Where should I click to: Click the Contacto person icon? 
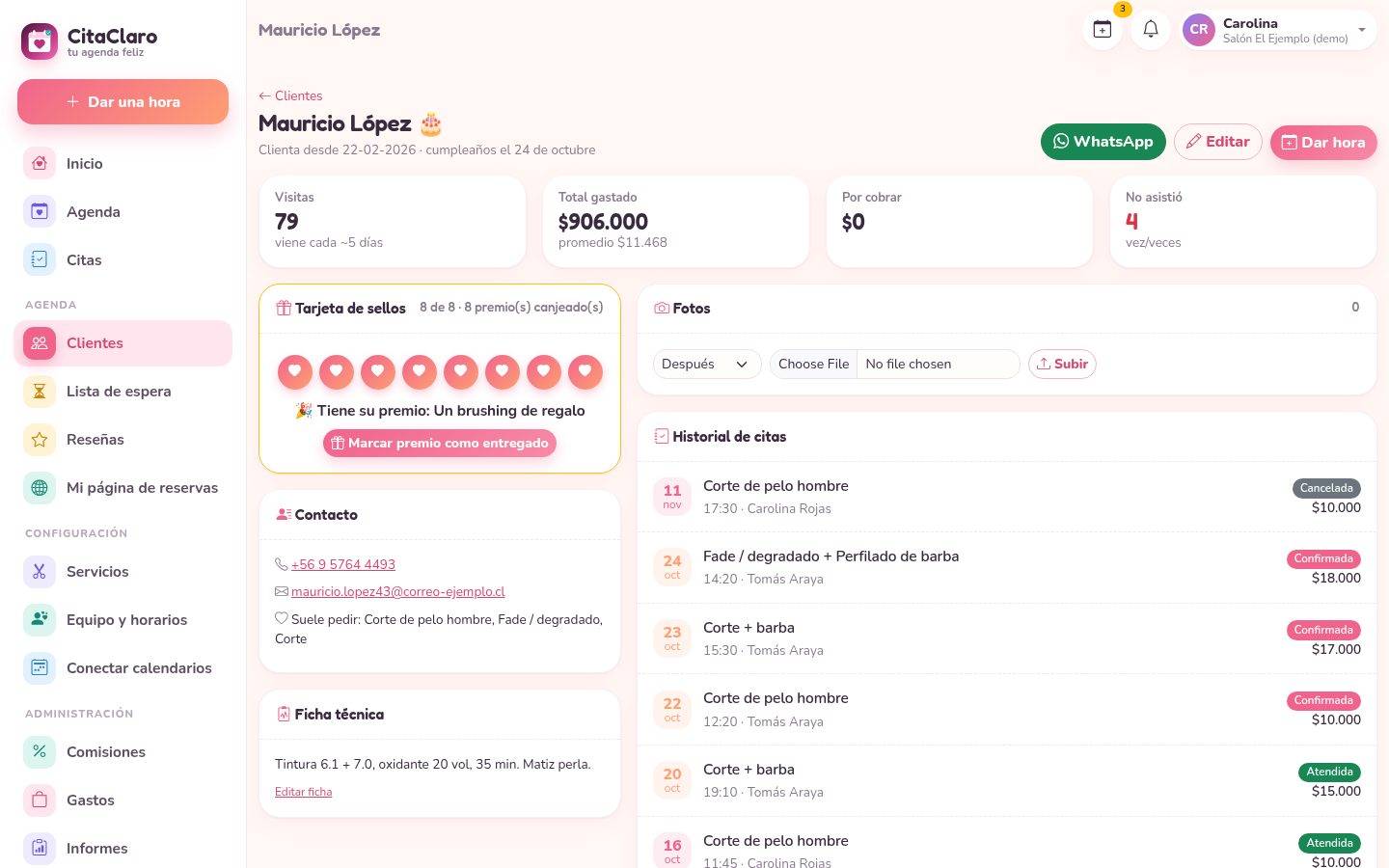tap(284, 514)
